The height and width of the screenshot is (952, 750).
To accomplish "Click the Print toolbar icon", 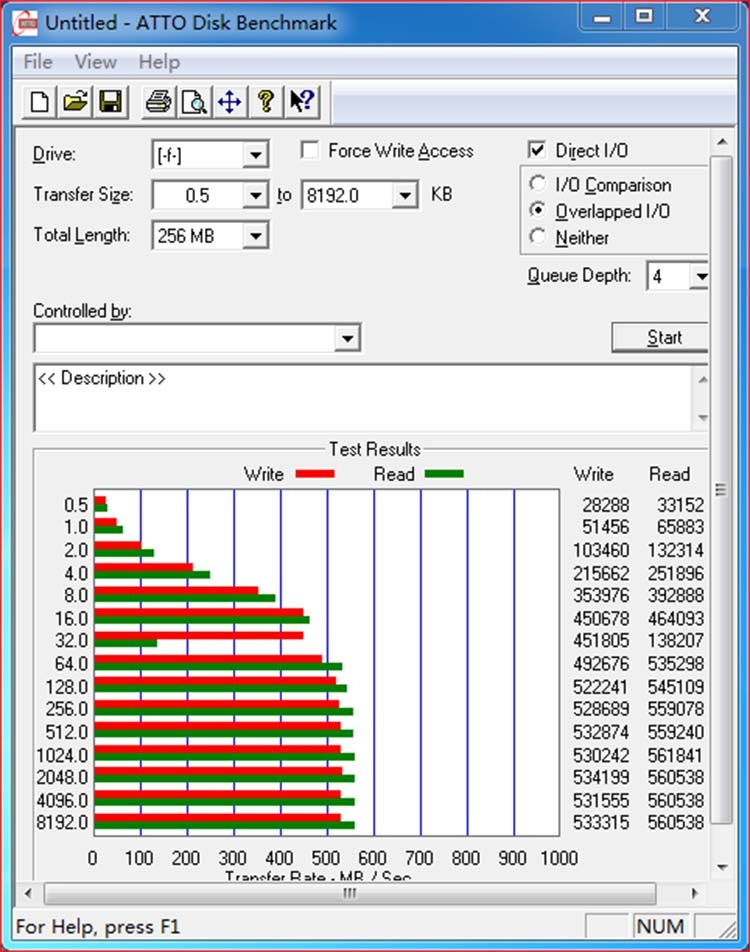I will tap(158, 101).
